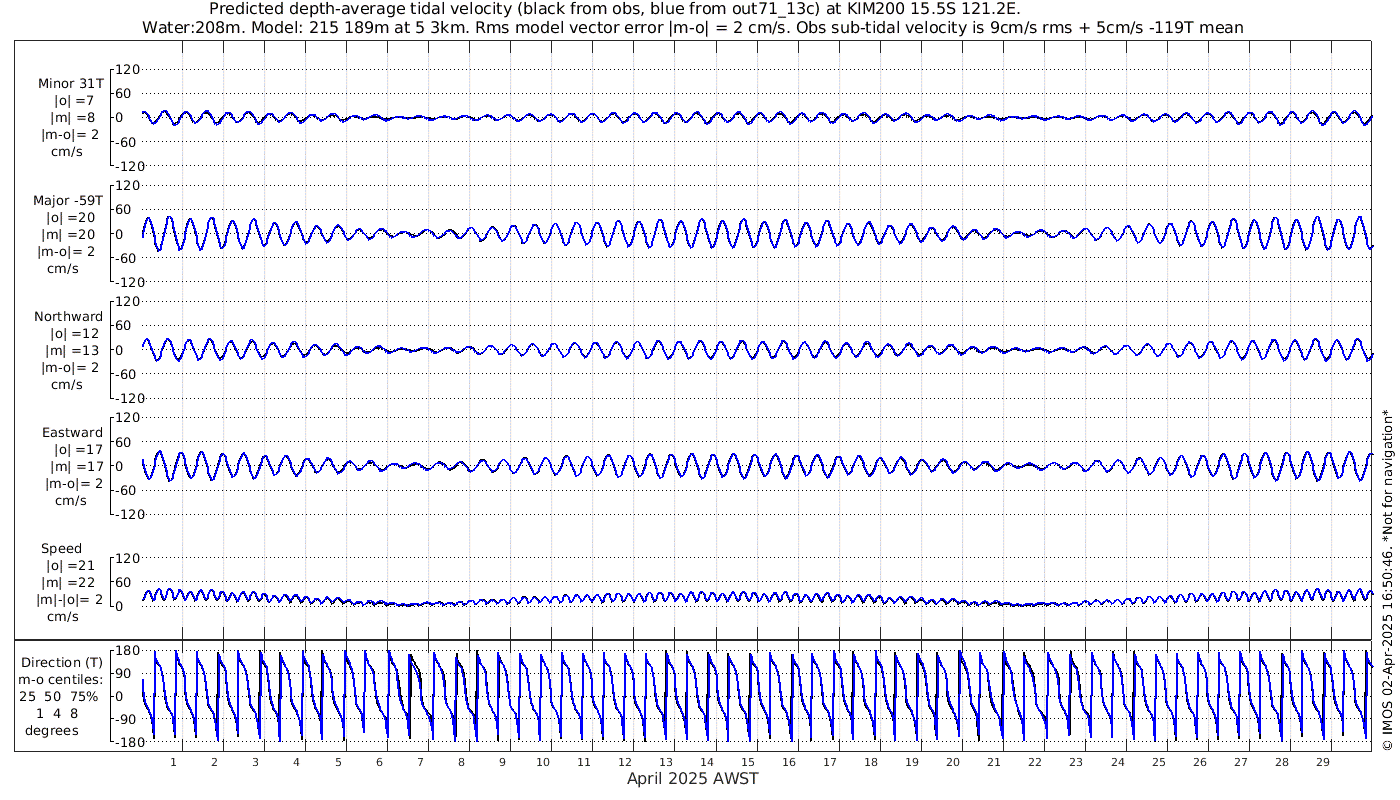1400x800 pixels.
Task: Click the day '25' x-axis tick label
Action: coord(1158,762)
